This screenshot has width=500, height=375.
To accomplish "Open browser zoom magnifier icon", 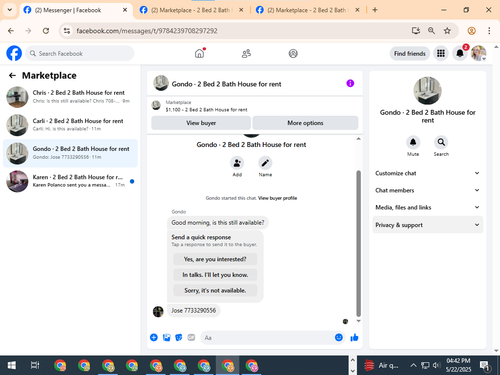I will click(x=431, y=31).
